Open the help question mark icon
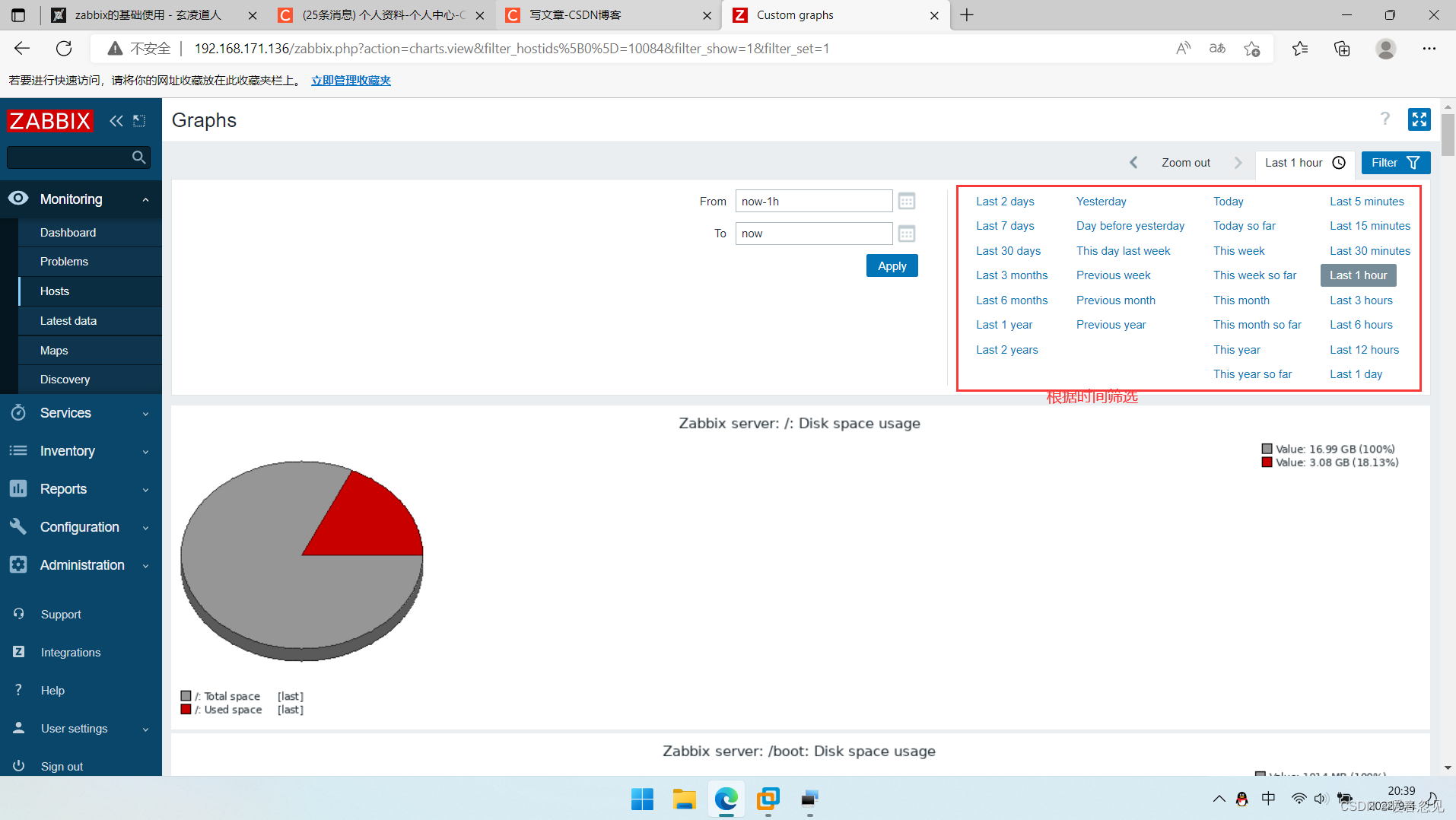The image size is (1456, 820). tap(1384, 119)
